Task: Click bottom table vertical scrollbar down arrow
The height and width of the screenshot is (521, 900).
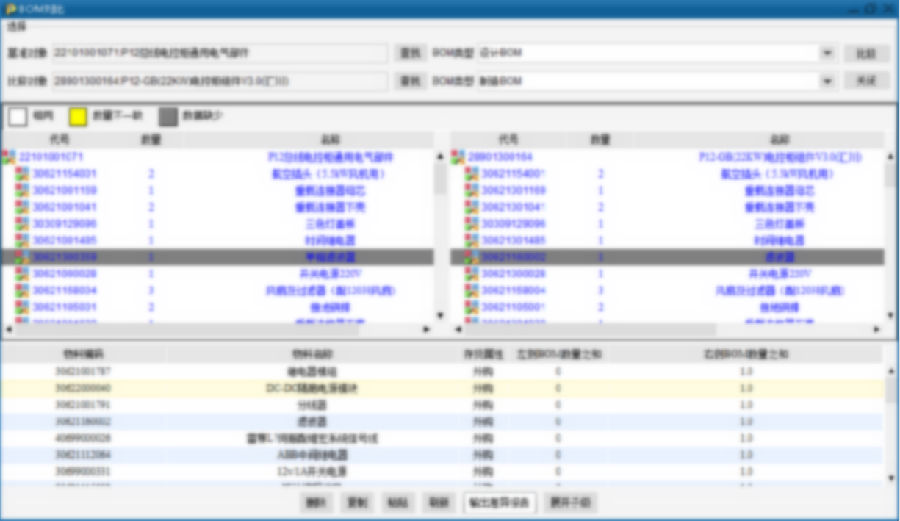Action: (891, 477)
